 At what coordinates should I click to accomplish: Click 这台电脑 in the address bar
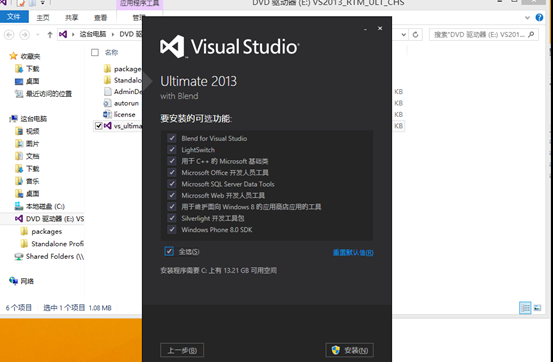[93, 34]
